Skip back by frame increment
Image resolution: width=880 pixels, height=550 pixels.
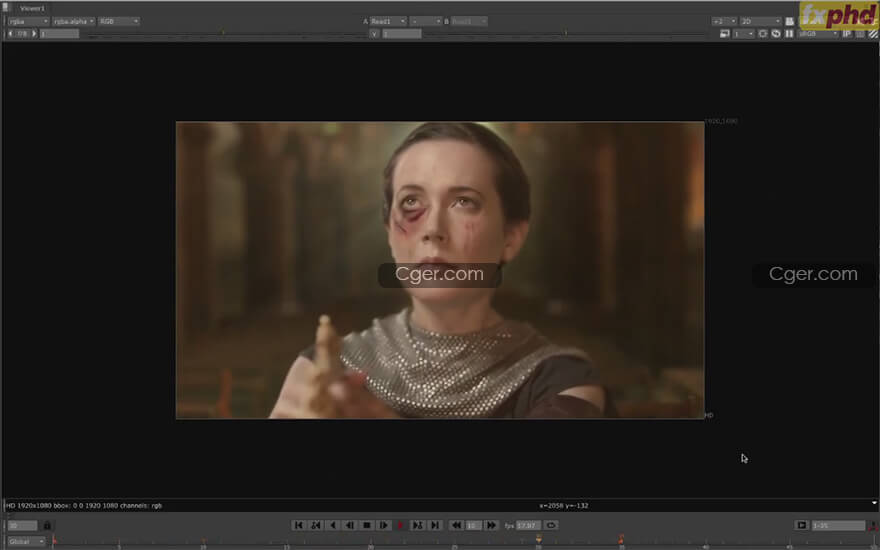click(x=456, y=525)
